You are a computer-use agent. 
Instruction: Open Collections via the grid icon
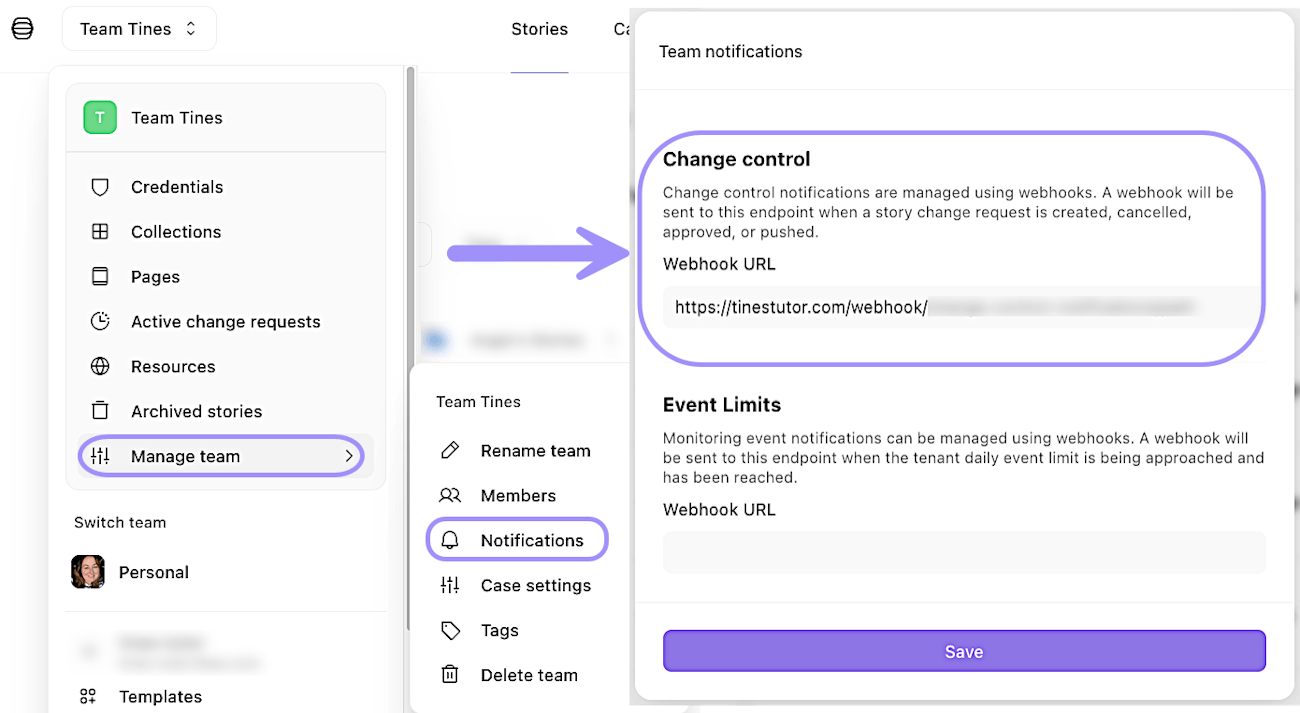tap(100, 232)
